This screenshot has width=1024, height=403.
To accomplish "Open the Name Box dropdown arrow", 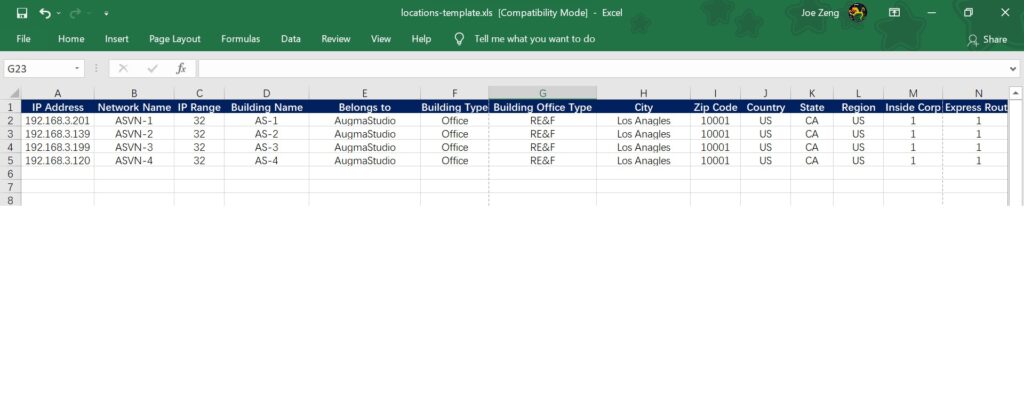I will tap(78, 69).
